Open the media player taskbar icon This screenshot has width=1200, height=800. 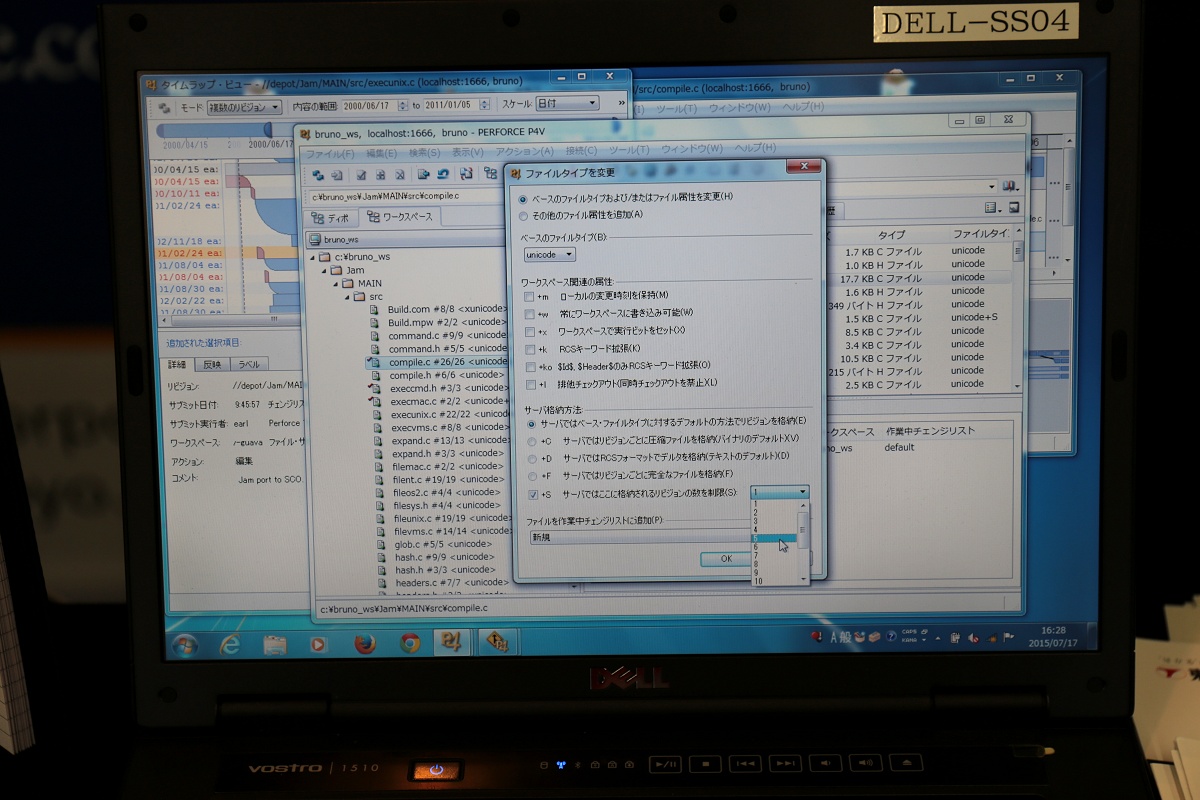click(319, 645)
